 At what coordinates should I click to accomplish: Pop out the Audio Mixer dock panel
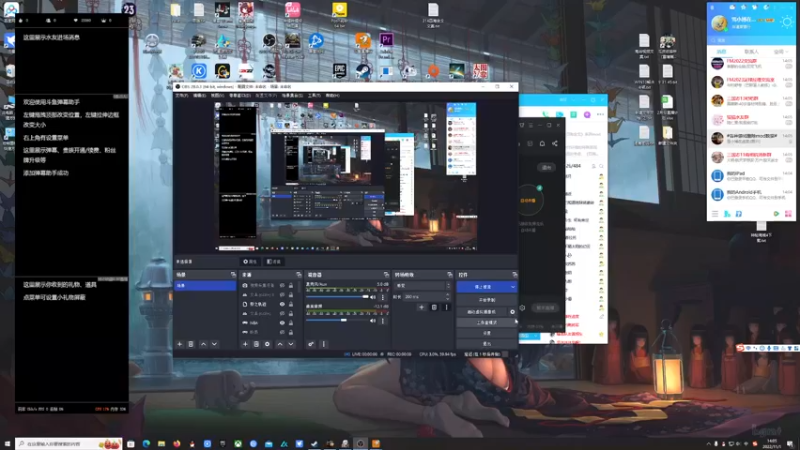(x=386, y=274)
